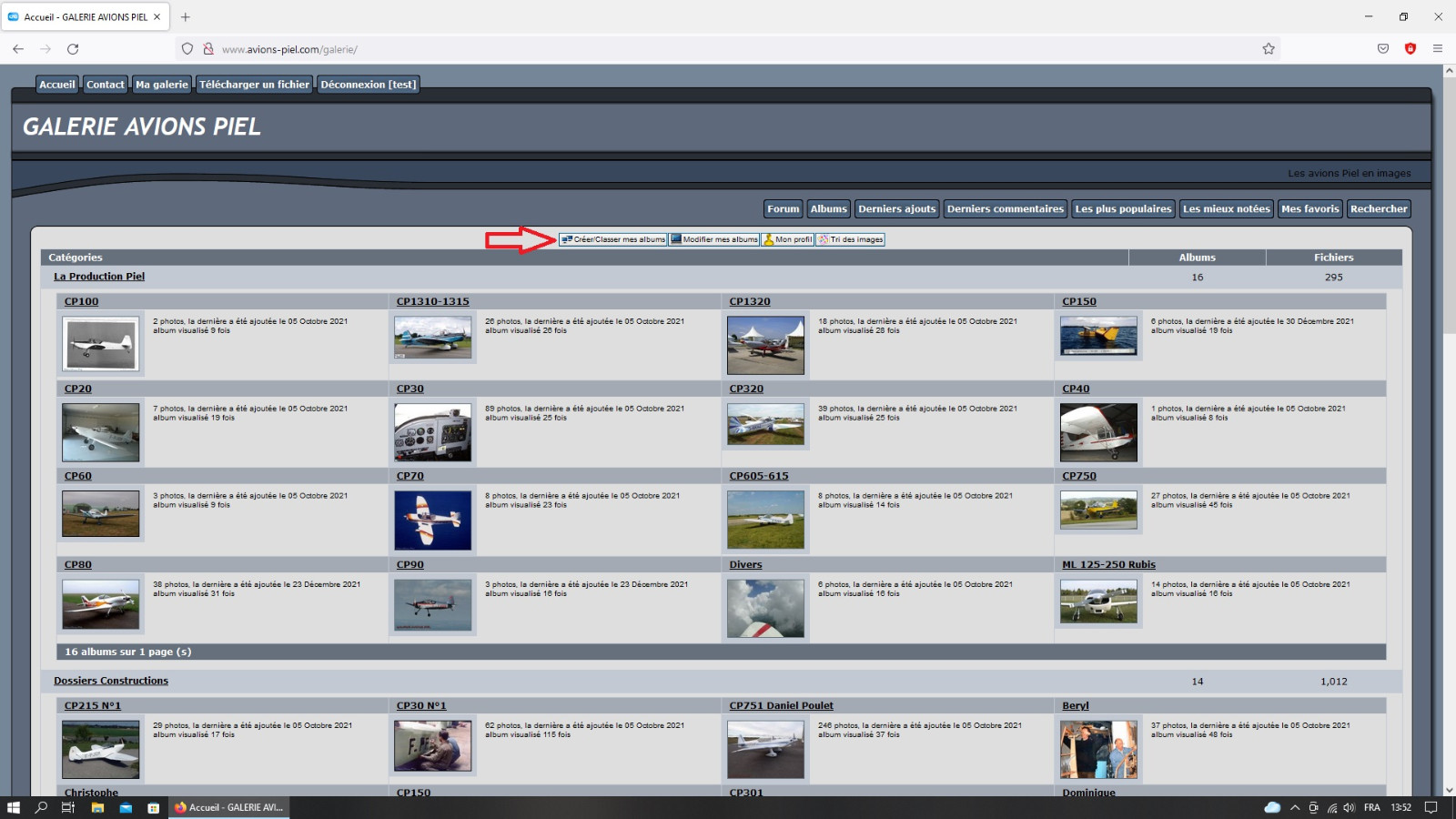Click the CP750 yellow plane thumbnail

pos(1098,511)
